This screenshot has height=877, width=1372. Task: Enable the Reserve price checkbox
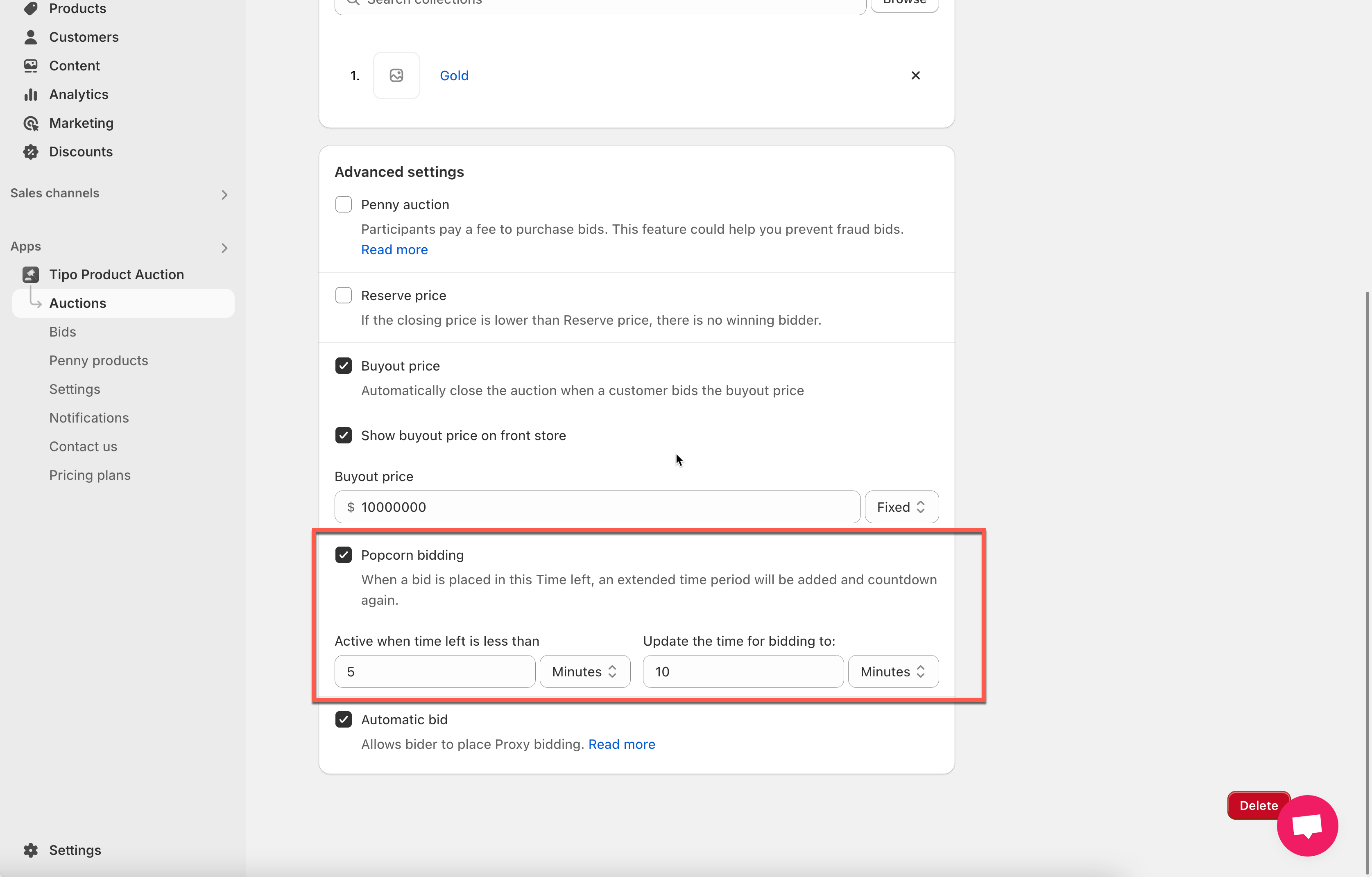click(344, 296)
